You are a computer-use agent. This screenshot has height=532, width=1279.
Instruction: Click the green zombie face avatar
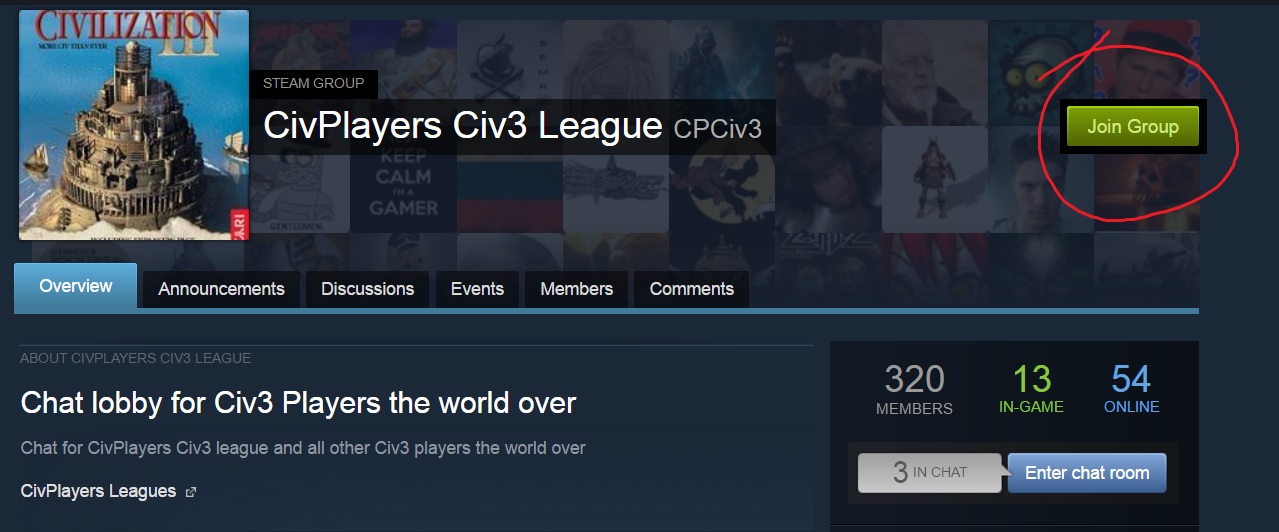click(x=1041, y=72)
